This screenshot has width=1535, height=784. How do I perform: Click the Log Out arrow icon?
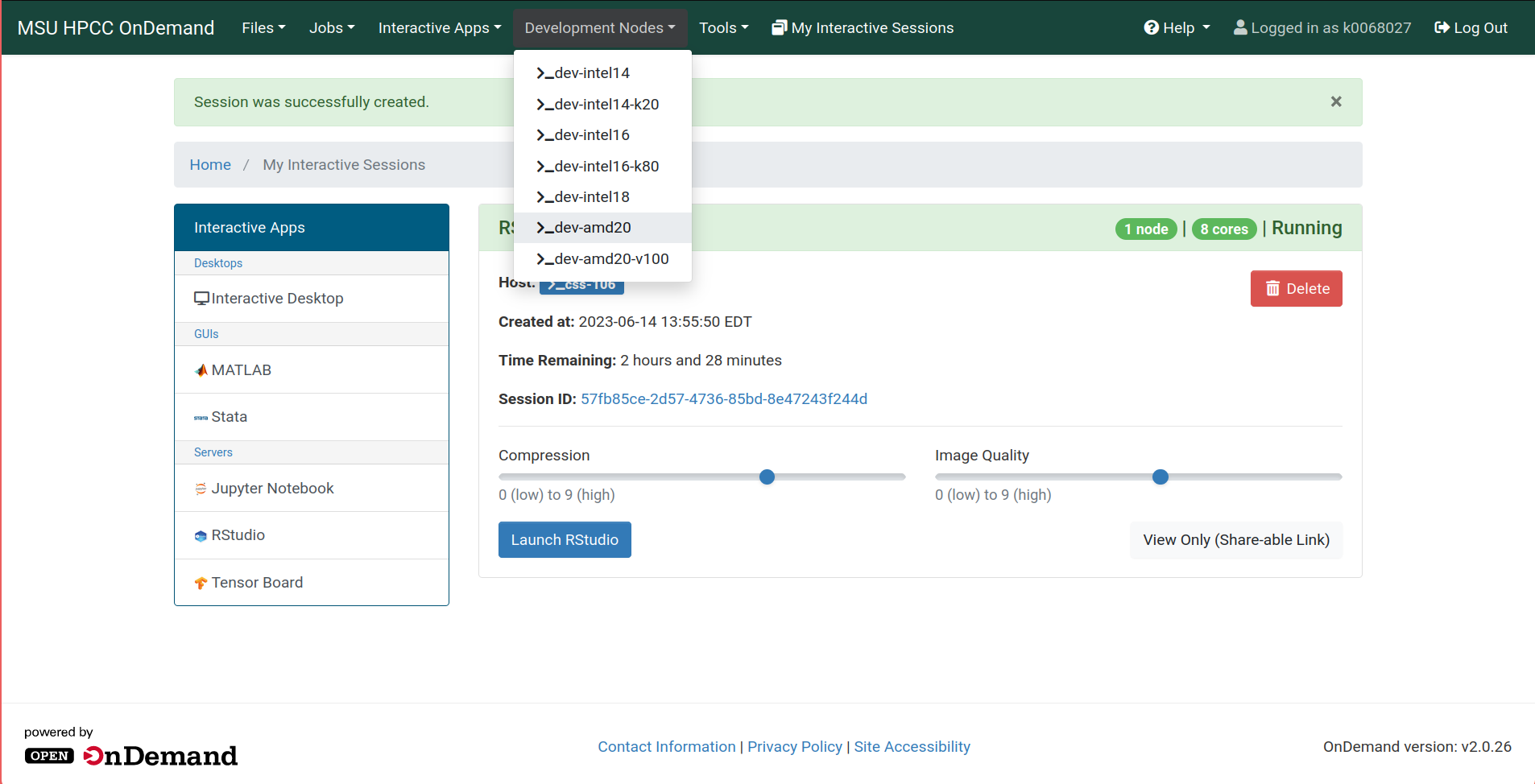1442,27
